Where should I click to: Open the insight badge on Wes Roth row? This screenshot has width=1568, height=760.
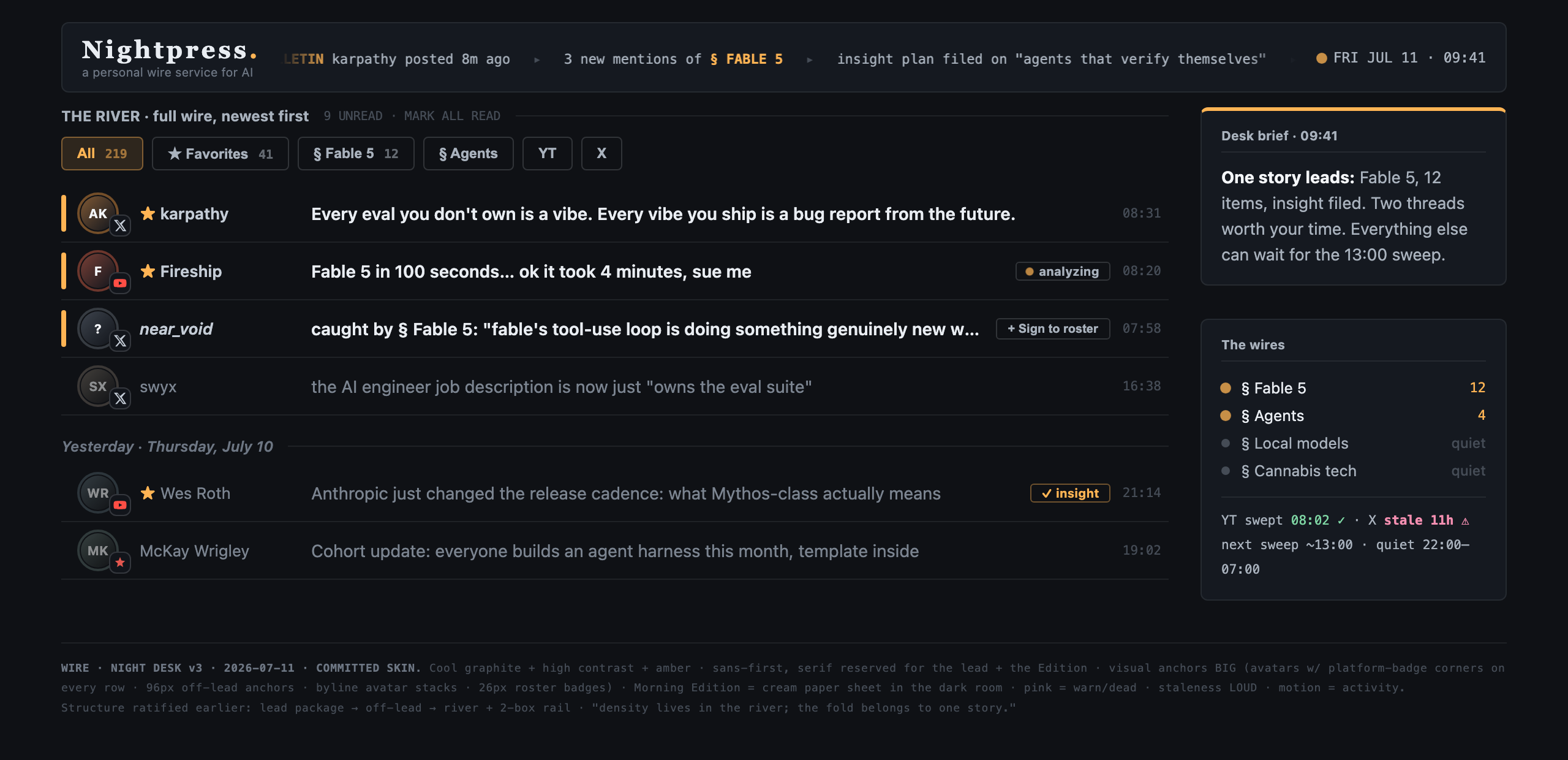tap(1070, 493)
